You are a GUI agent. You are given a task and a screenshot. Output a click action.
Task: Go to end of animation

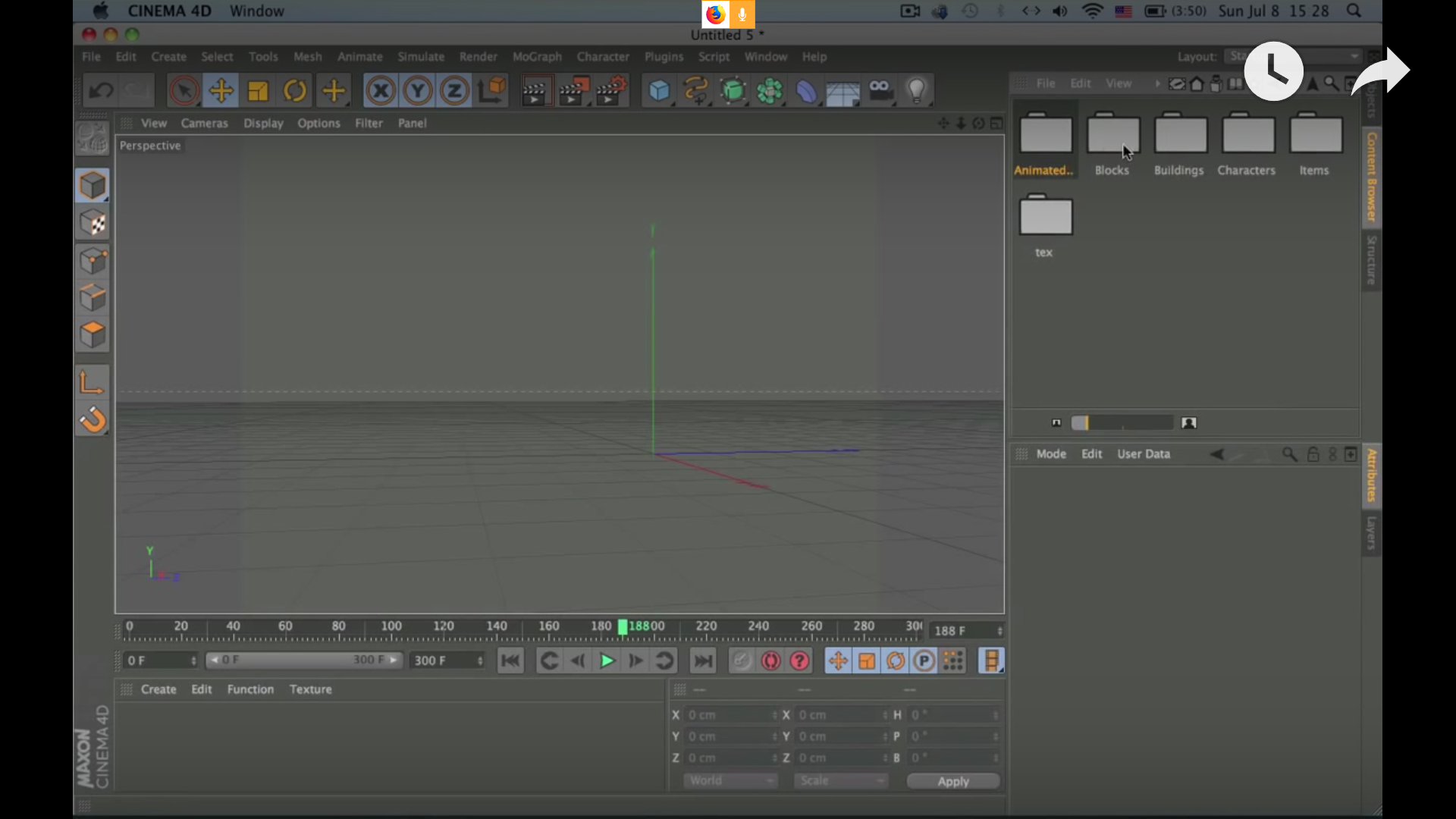[x=703, y=661]
